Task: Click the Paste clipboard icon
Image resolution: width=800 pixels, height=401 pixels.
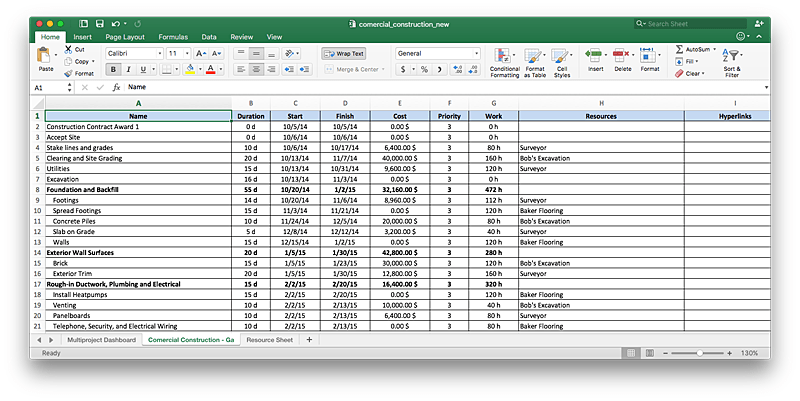Action: tap(44, 55)
